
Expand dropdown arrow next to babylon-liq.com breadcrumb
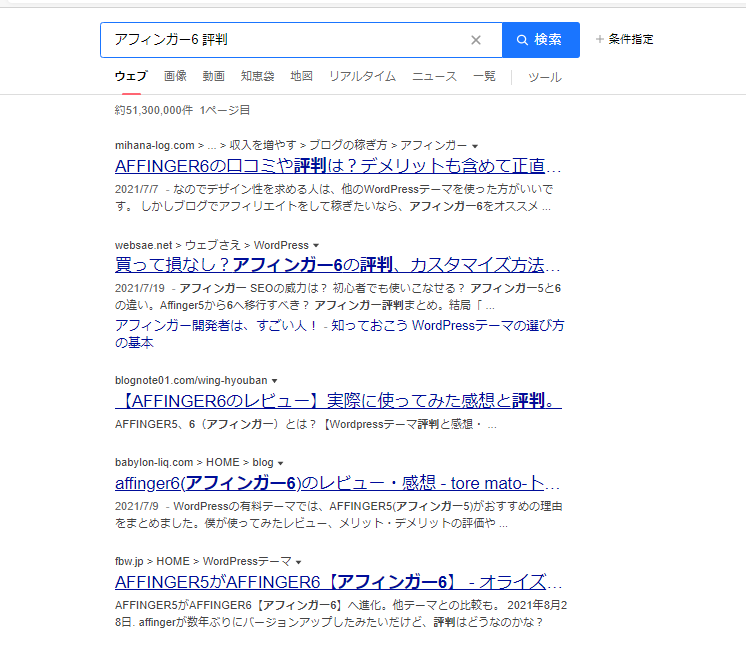click(281, 463)
